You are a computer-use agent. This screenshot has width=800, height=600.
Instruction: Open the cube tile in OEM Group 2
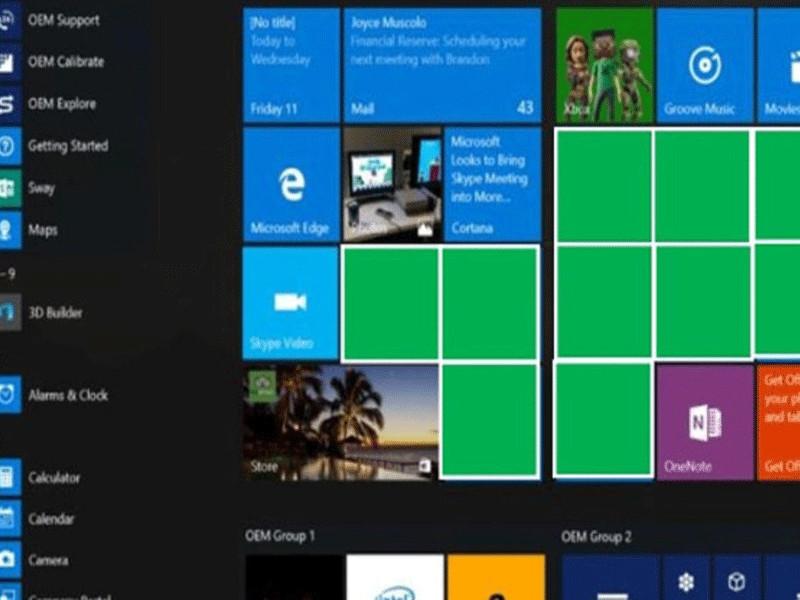click(x=737, y=578)
